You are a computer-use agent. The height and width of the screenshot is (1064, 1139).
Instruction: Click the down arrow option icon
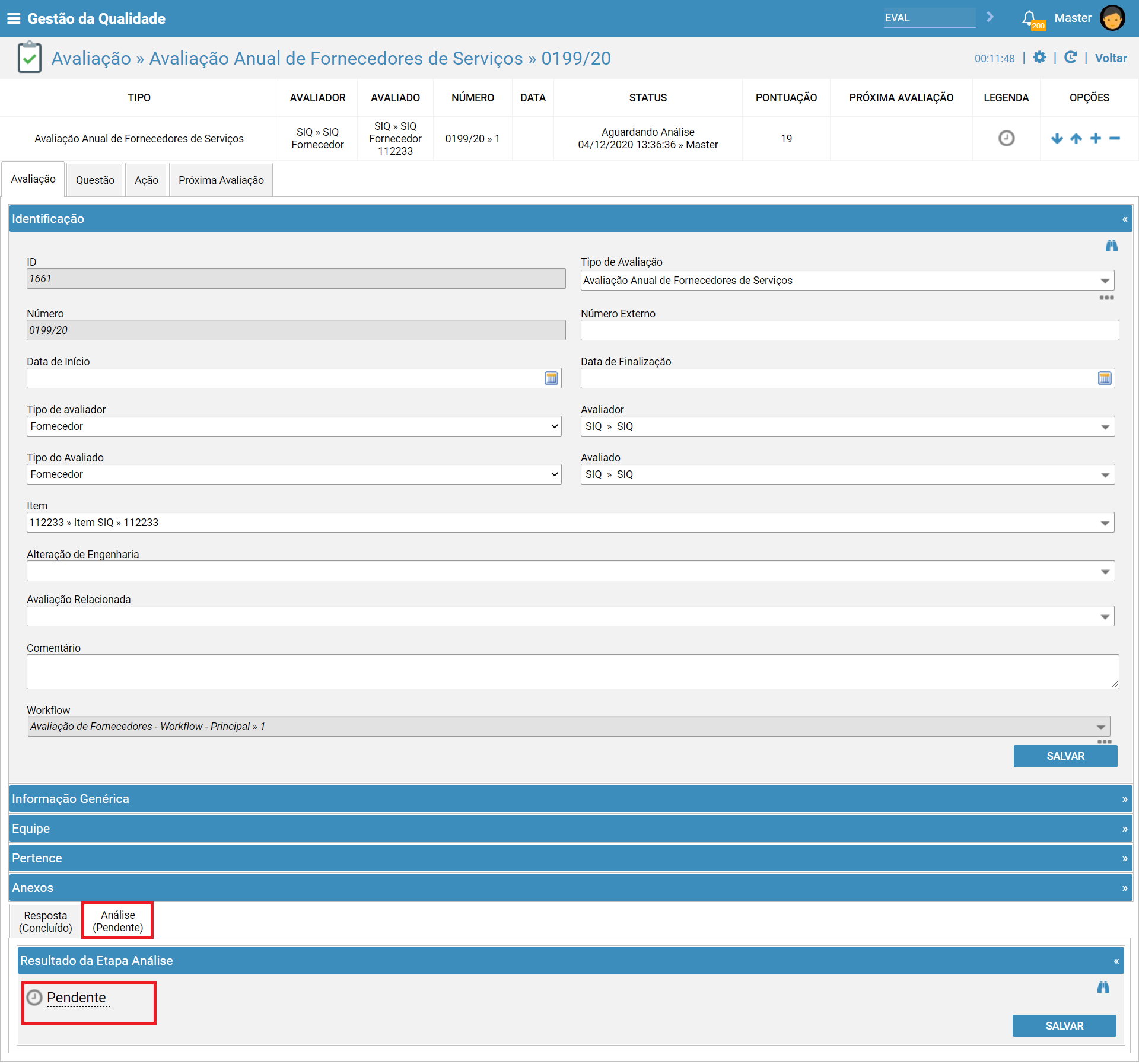coord(1057,139)
